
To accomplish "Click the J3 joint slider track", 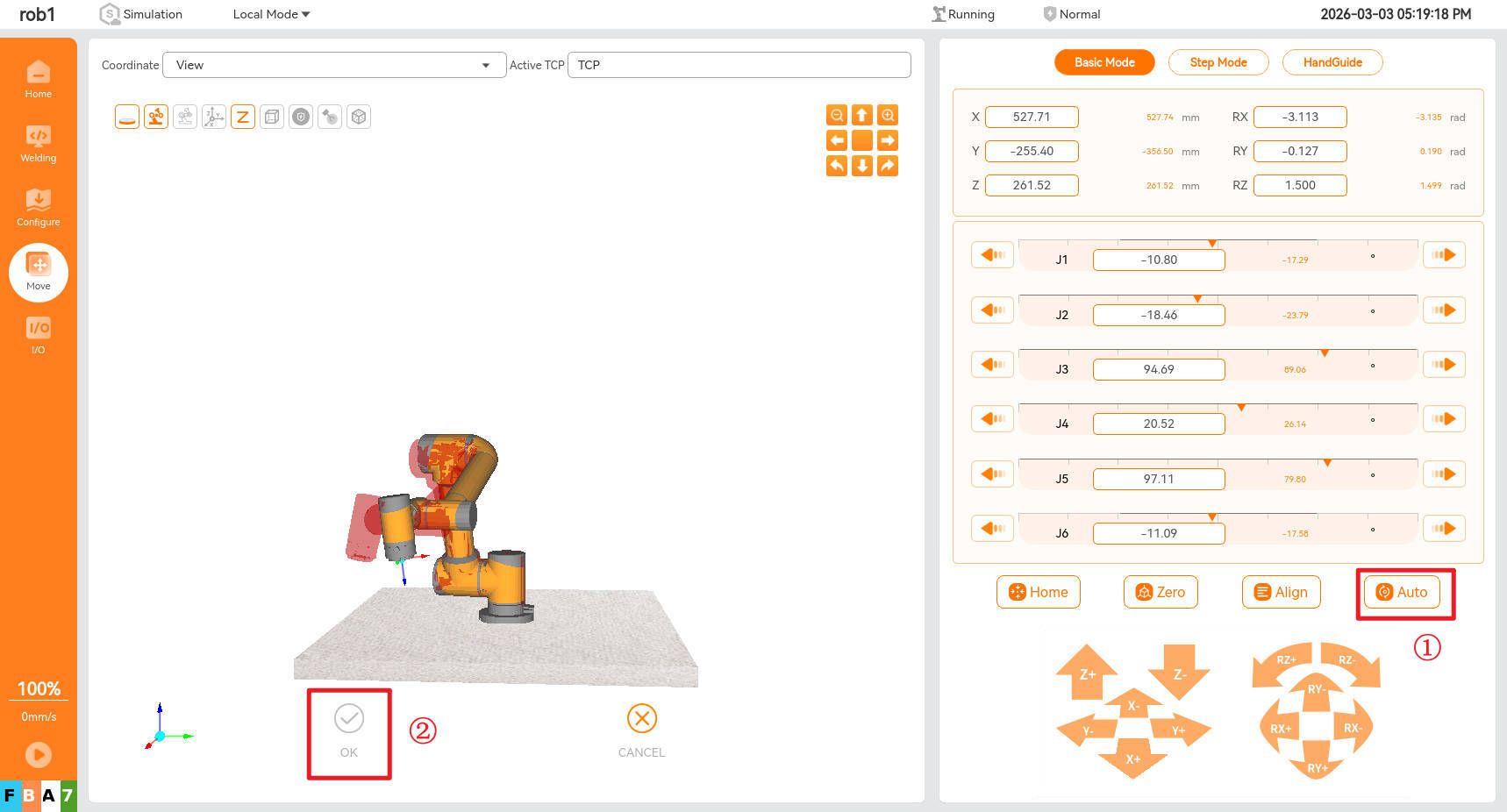I will pos(1218,353).
